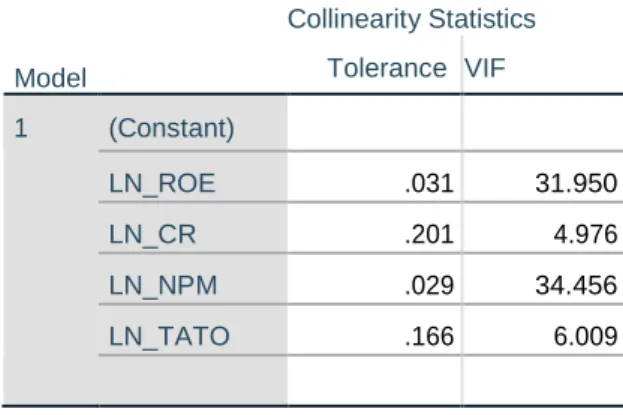Select the Tolerance column header

tap(387, 68)
